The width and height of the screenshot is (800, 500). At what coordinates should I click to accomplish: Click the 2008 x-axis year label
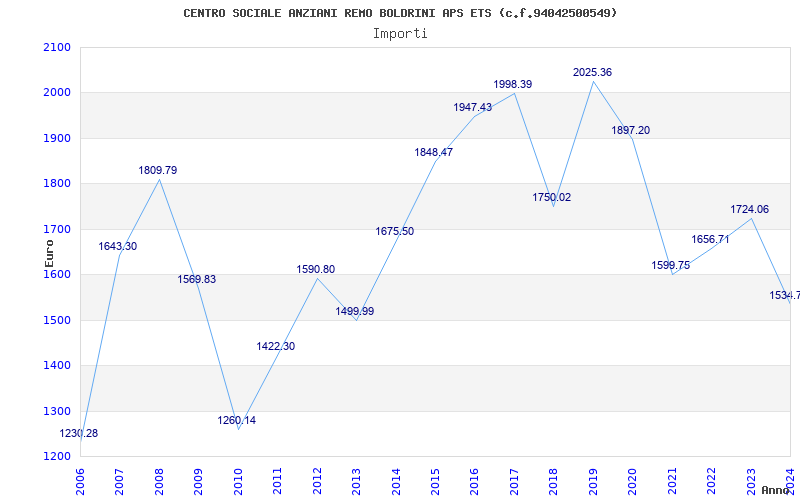(x=159, y=481)
